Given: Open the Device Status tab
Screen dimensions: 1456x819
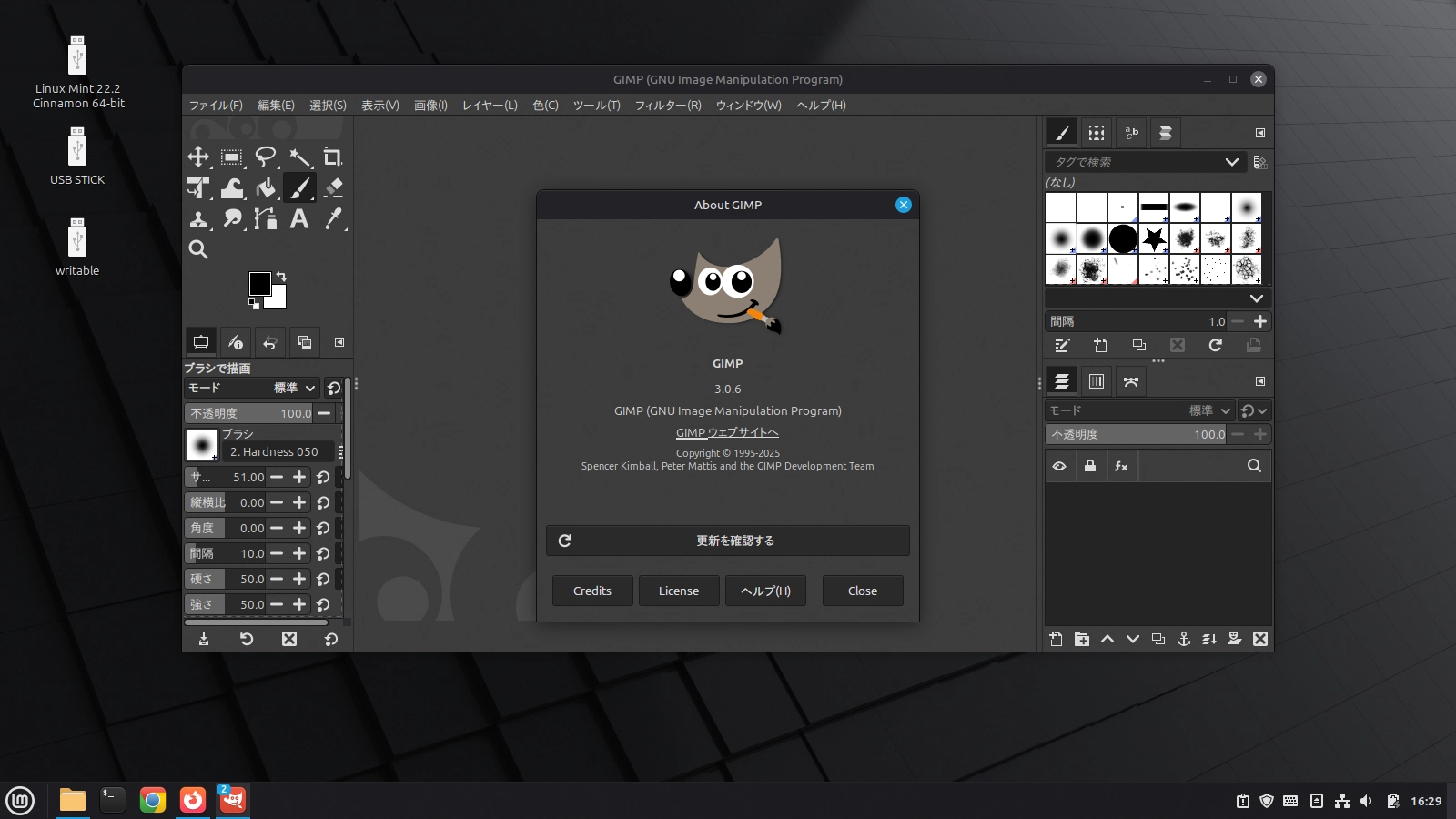Looking at the screenshot, I should pyautogui.click(x=236, y=342).
